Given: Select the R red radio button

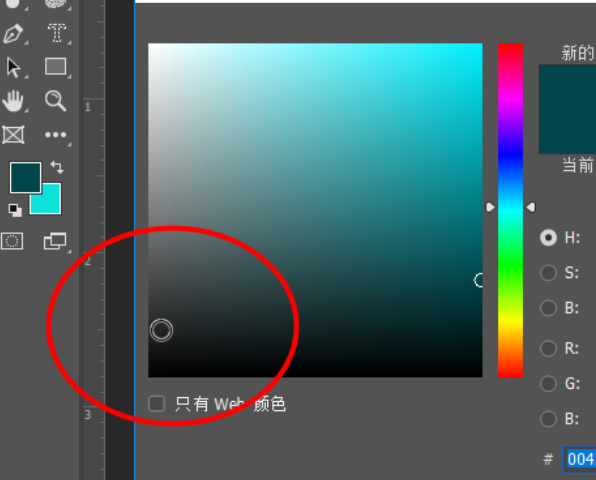Looking at the screenshot, I should pyautogui.click(x=548, y=348).
